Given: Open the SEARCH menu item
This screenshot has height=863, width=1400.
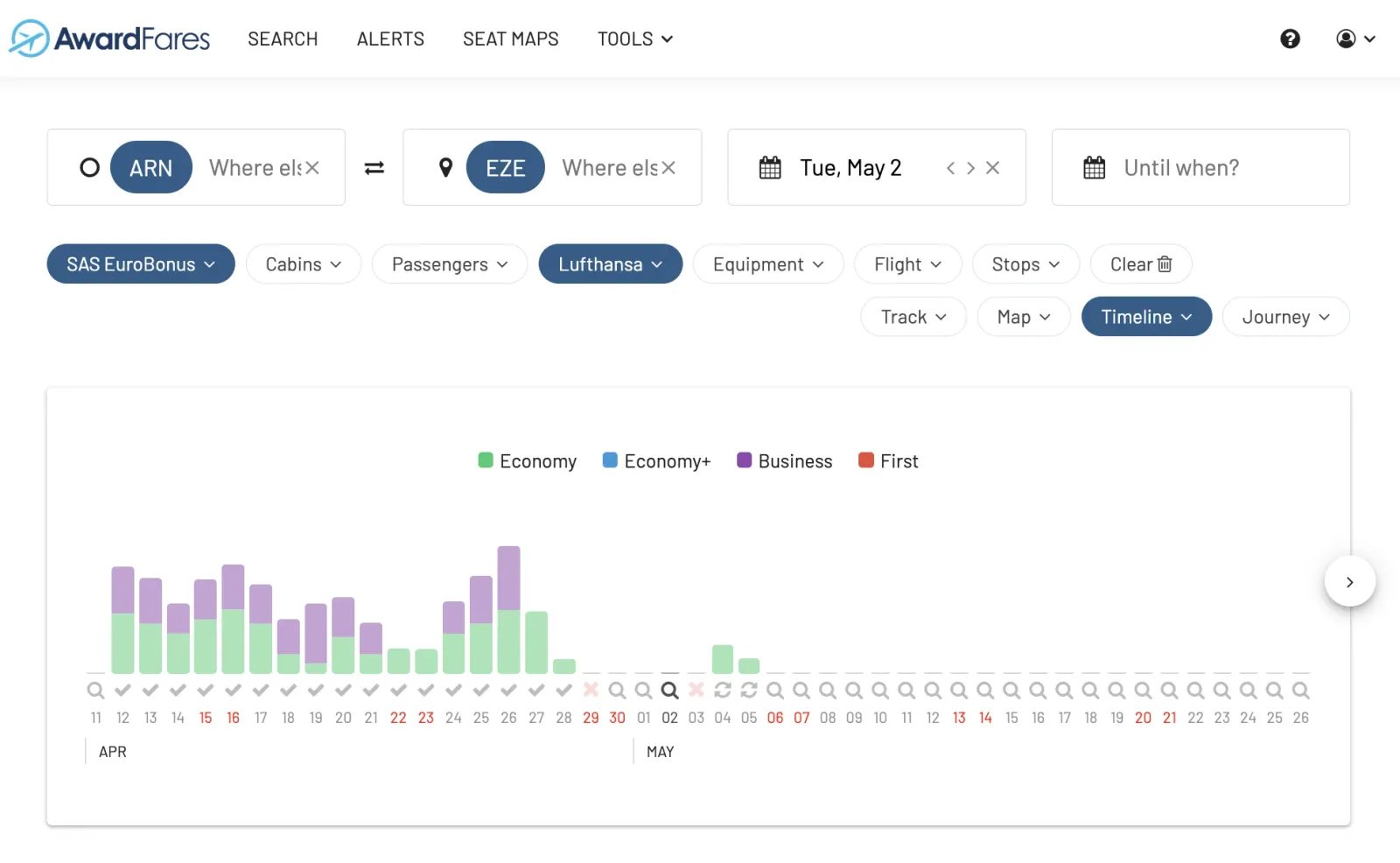Looking at the screenshot, I should (283, 39).
